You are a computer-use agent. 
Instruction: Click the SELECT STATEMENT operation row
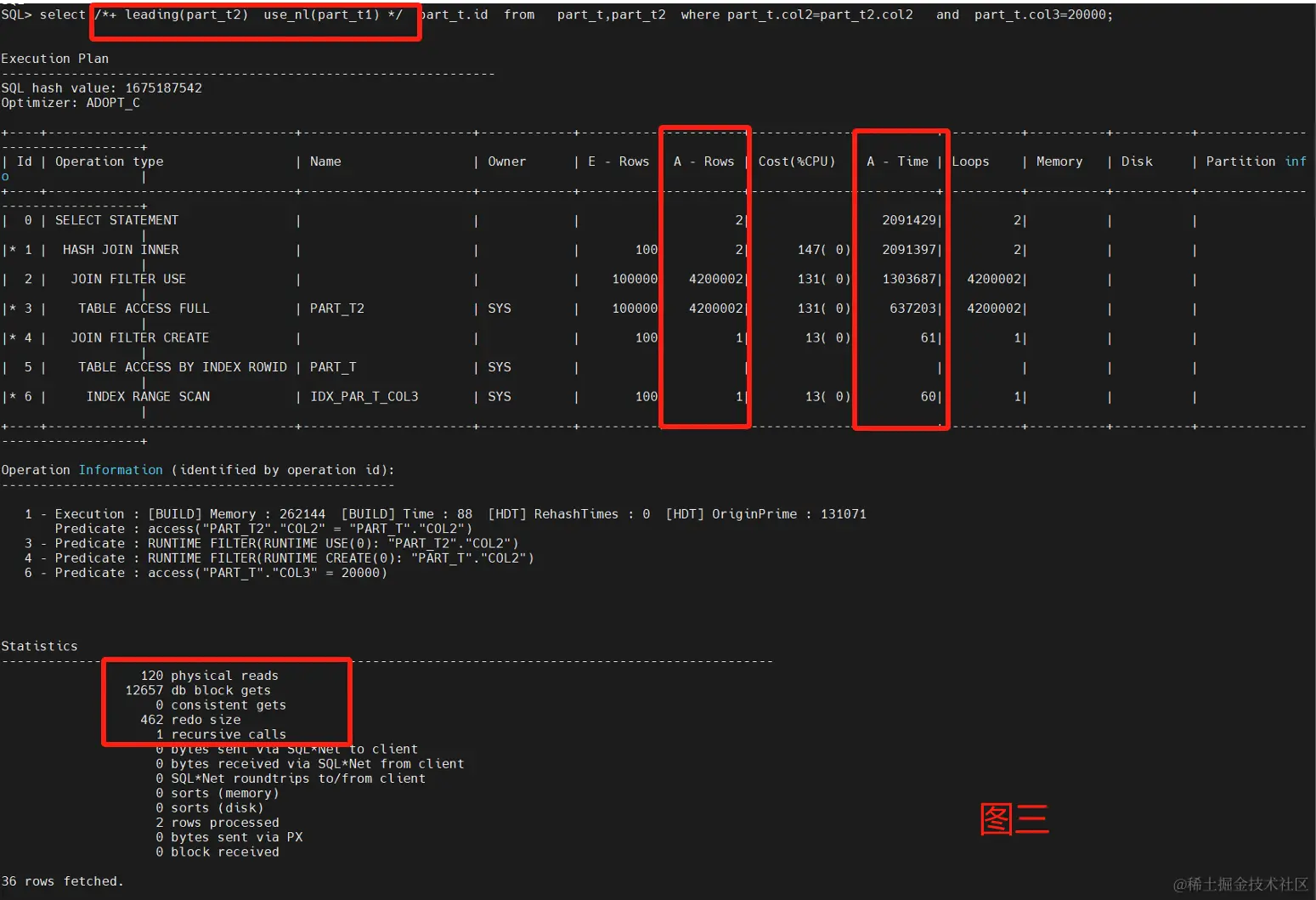click(x=116, y=220)
